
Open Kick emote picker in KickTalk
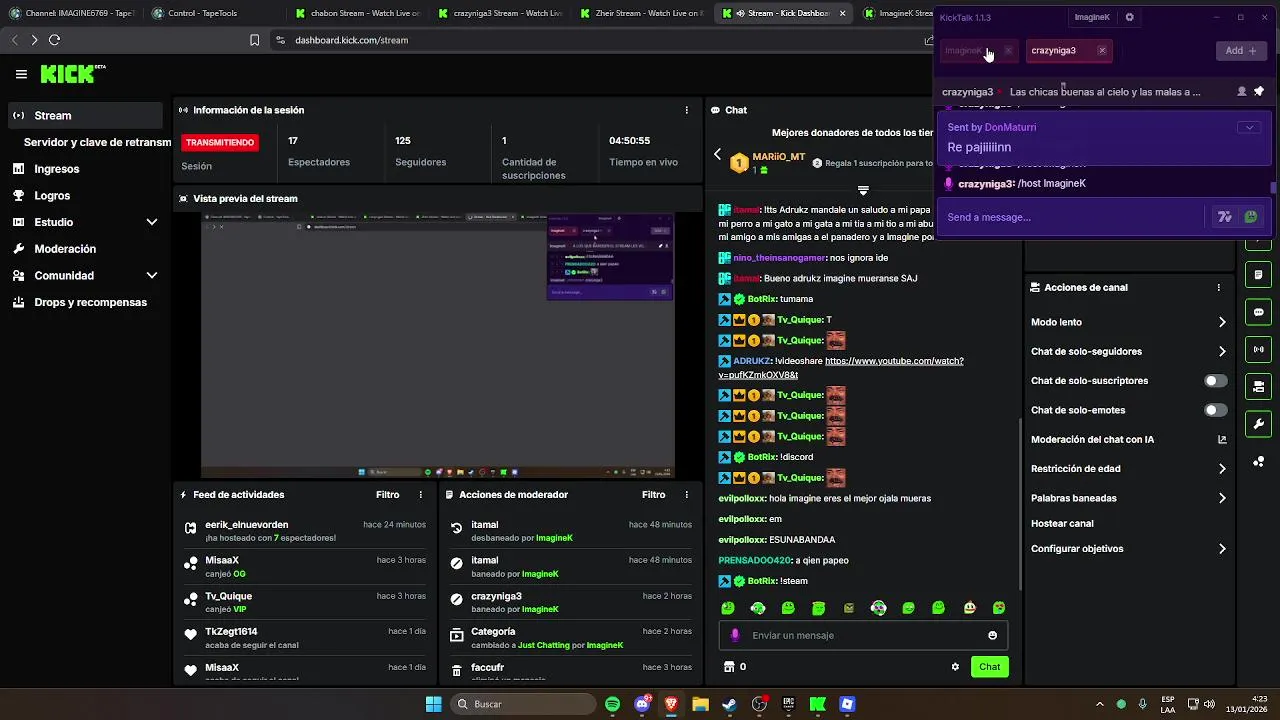click(1250, 217)
